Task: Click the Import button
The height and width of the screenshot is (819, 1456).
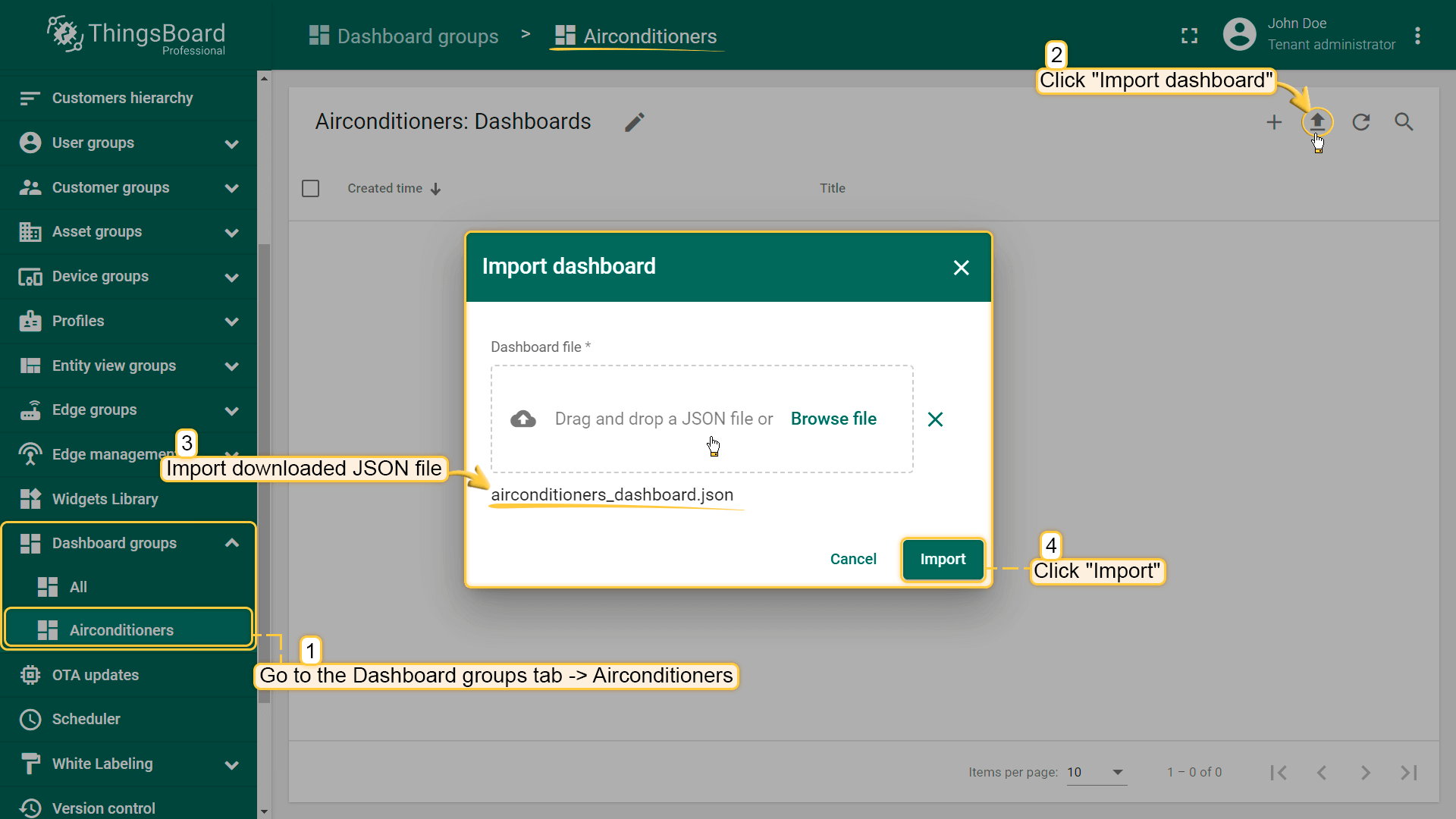Action: tap(943, 559)
